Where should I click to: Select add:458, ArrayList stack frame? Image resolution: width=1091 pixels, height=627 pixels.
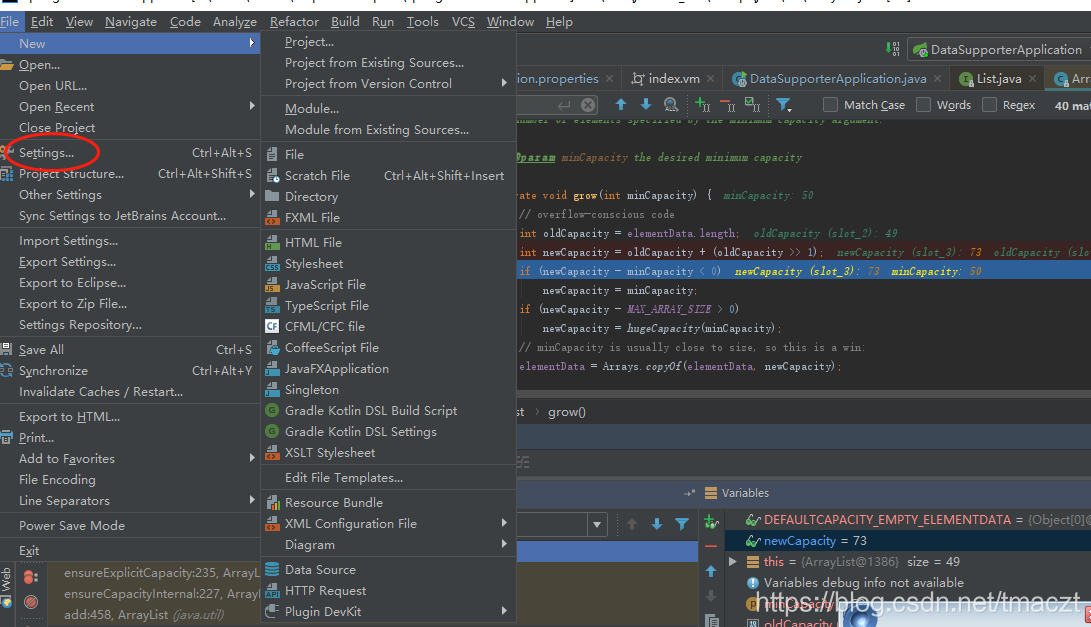point(154,614)
